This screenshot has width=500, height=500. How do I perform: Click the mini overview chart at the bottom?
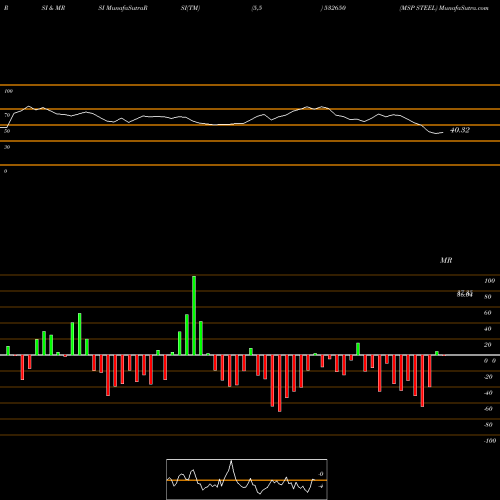[247, 479]
